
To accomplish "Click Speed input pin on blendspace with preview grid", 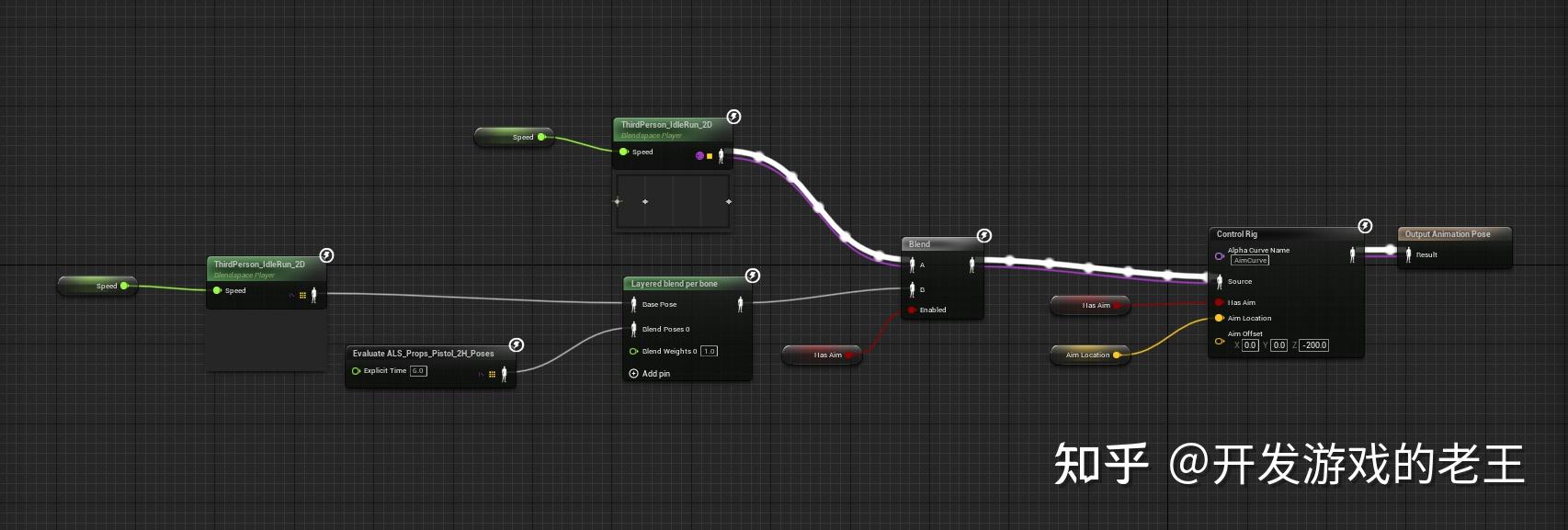I will click(x=623, y=152).
